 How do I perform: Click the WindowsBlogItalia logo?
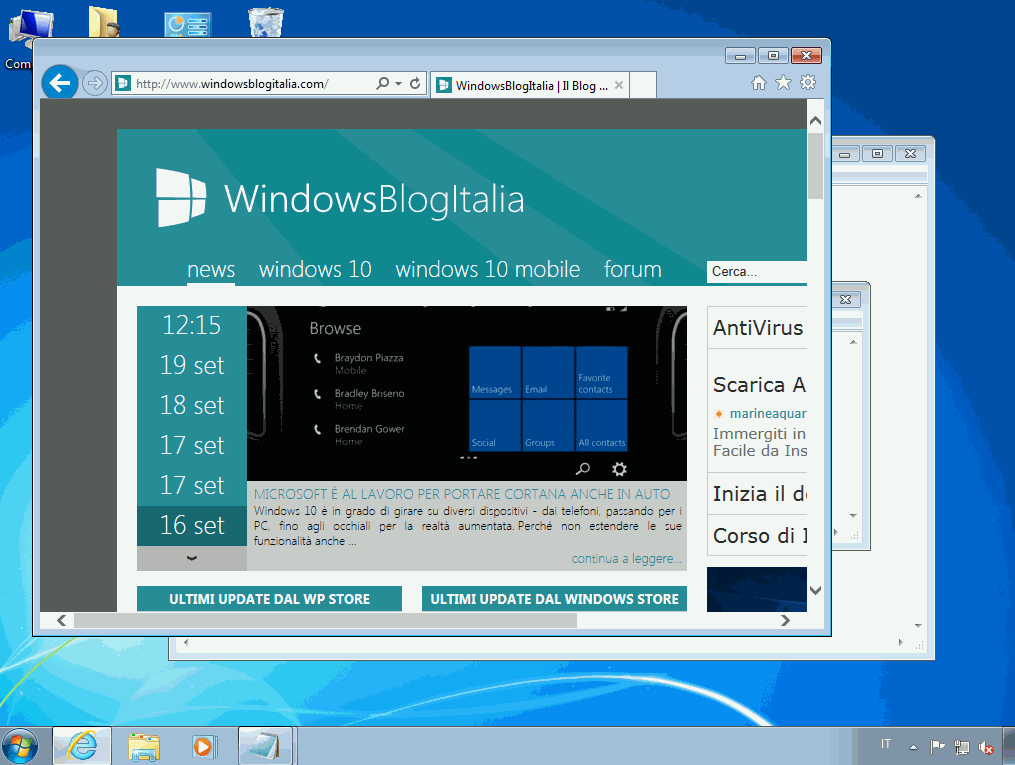pyautogui.click(x=340, y=197)
